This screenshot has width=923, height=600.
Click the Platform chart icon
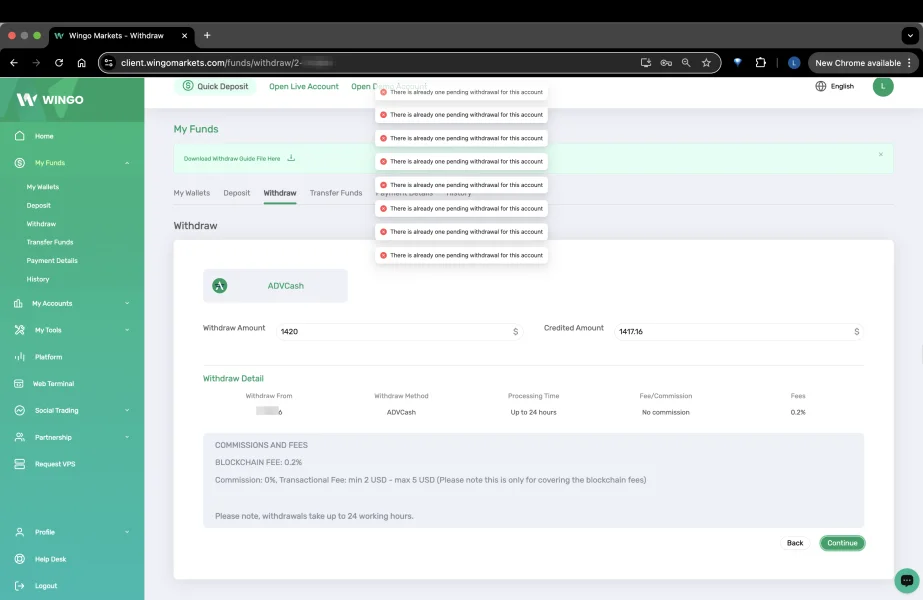coord(19,357)
